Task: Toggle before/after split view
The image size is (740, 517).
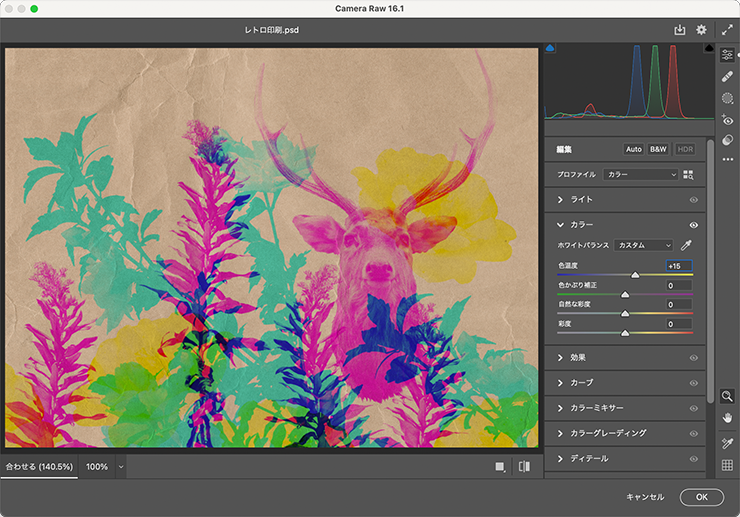Action: [x=524, y=467]
